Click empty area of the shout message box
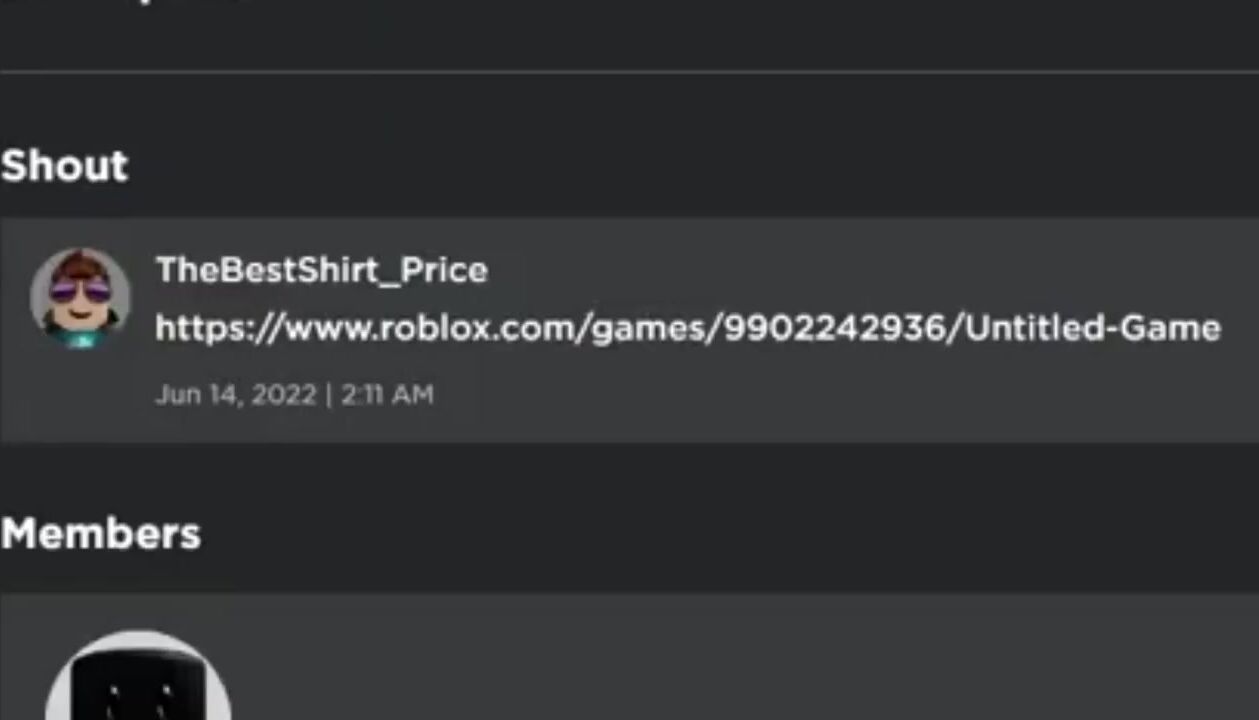Screen dimensions: 1259x720 (850, 400)
